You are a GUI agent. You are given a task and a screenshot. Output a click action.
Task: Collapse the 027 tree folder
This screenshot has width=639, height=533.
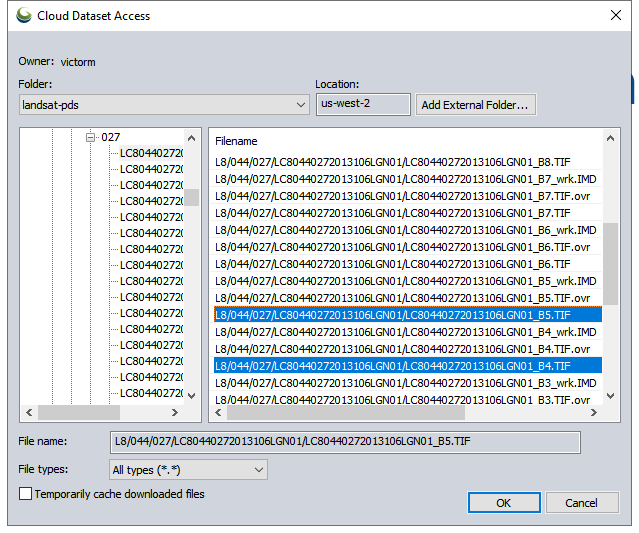[90, 137]
